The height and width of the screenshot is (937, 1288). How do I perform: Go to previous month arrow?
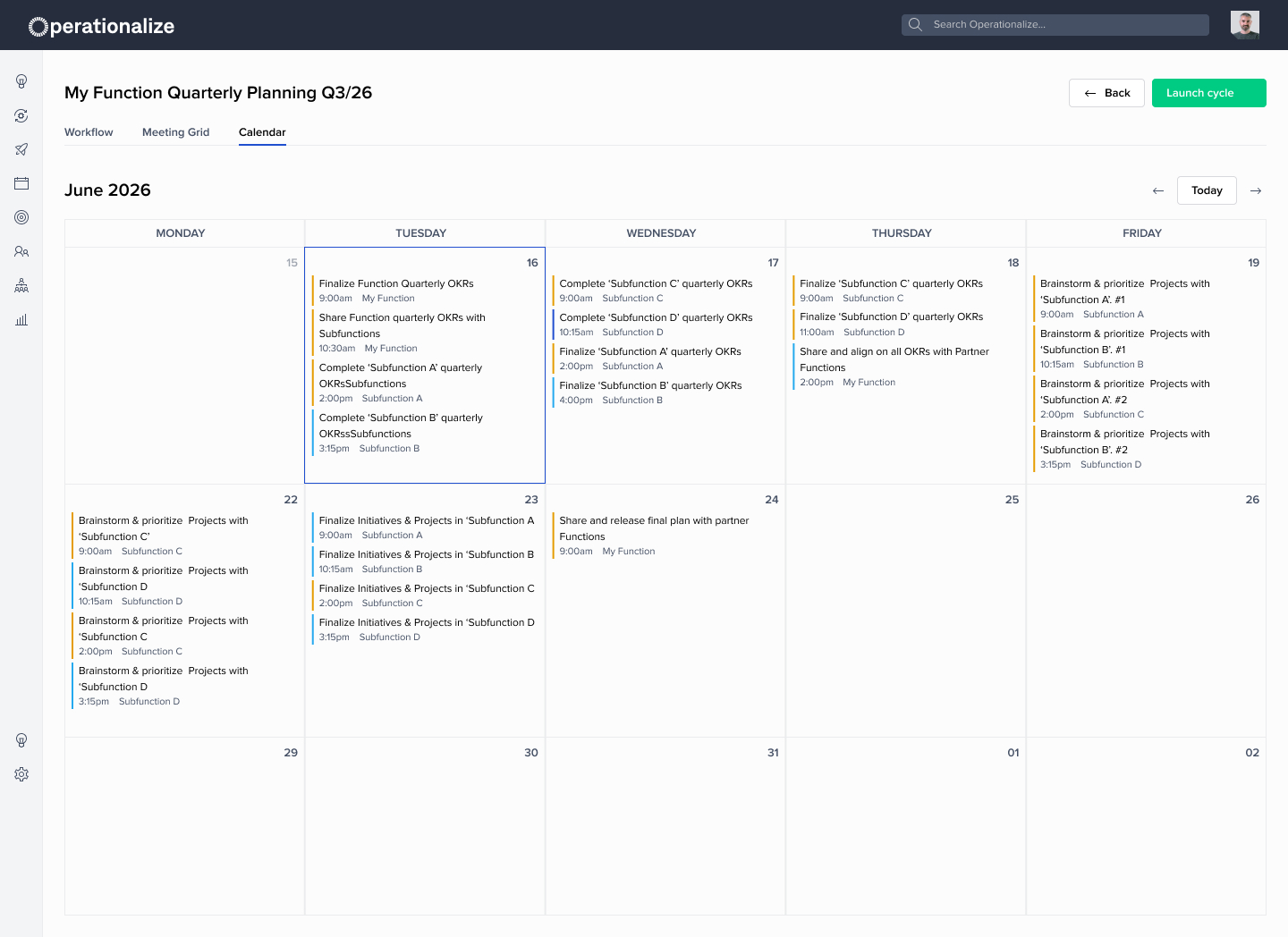(1158, 190)
